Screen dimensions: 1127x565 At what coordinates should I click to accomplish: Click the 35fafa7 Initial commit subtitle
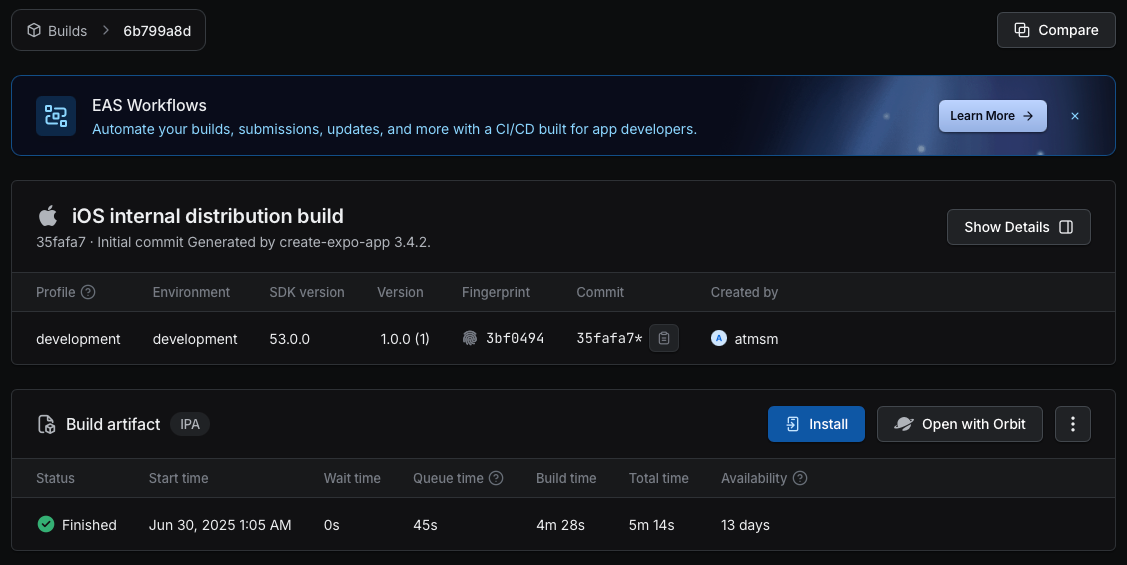pyautogui.click(x=234, y=242)
